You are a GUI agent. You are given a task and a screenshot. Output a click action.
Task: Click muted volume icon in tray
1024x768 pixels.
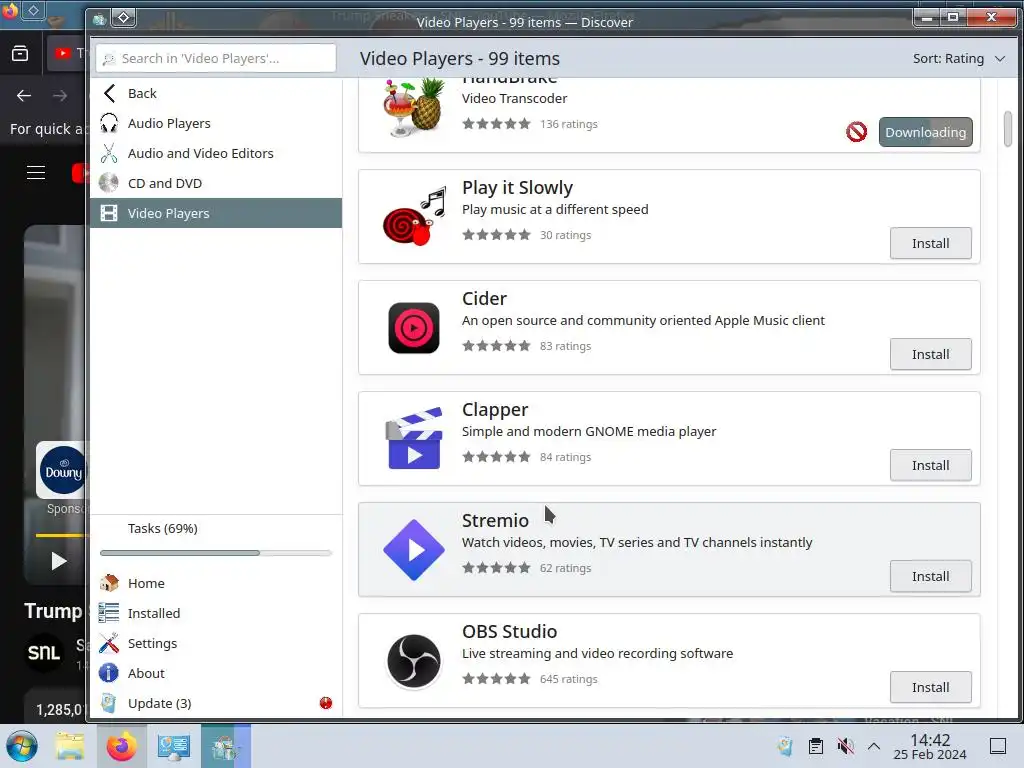[846, 746]
